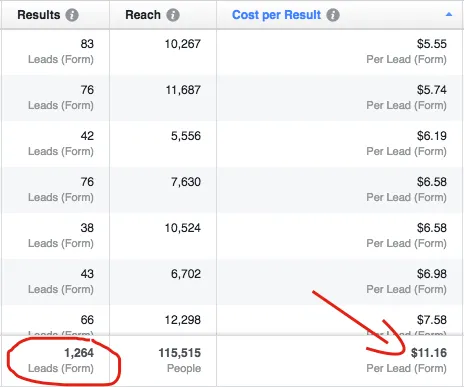The width and height of the screenshot is (464, 387).
Task: Toggle the blue sort arrow in header
Action: (449, 14)
